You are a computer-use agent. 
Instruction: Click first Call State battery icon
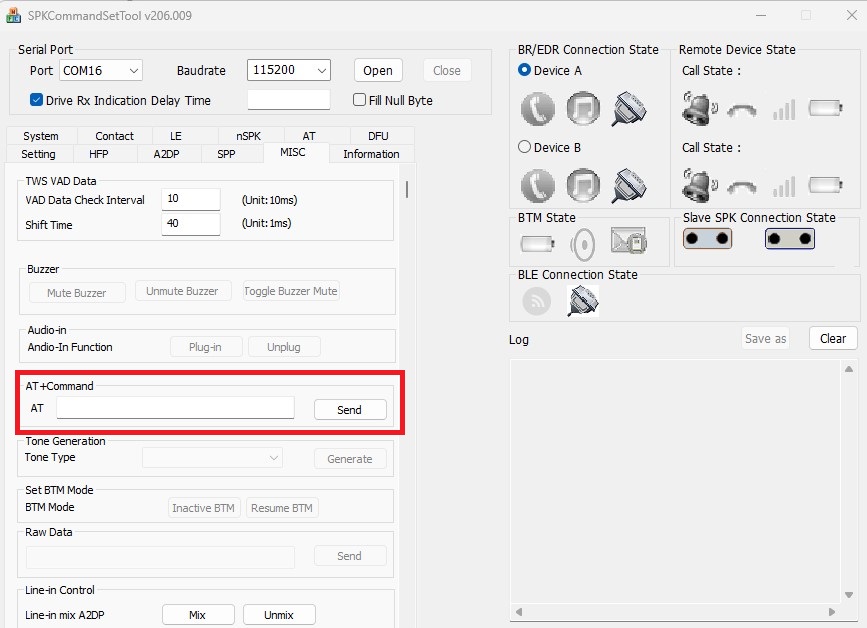(x=826, y=108)
